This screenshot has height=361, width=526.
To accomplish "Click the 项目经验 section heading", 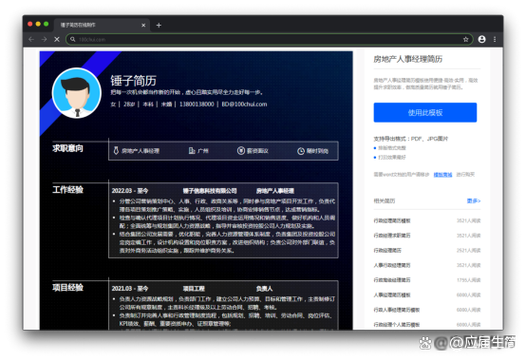I will 68,288.
